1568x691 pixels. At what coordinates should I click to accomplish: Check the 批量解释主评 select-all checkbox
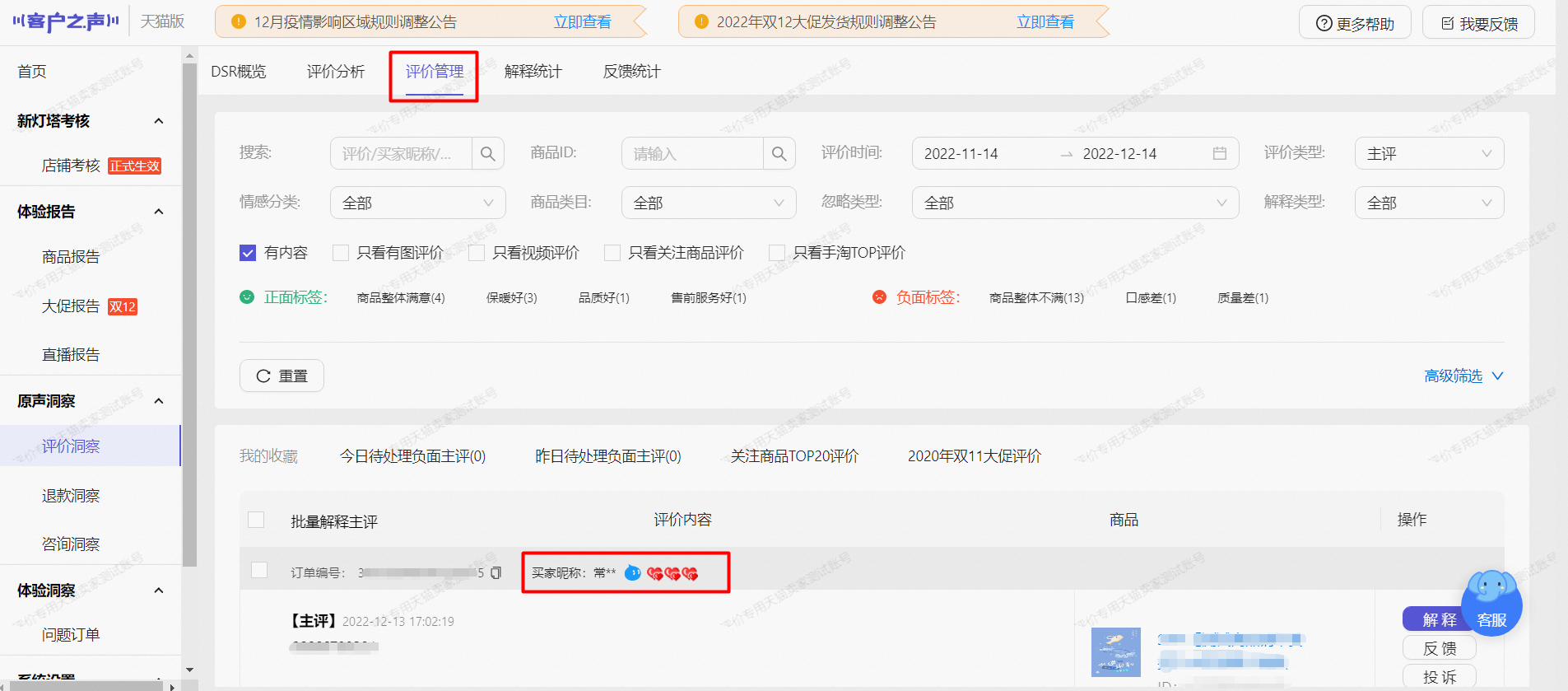click(x=256, y=520)
